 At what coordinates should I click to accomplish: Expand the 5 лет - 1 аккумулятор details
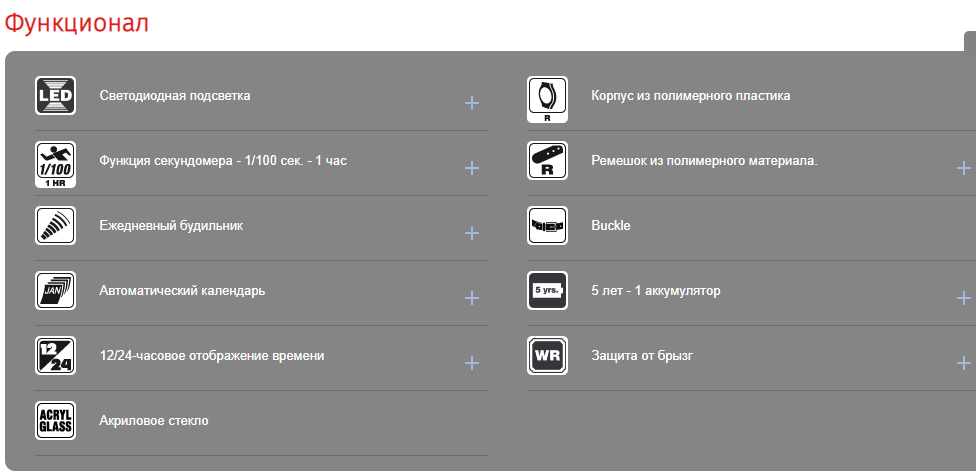[964, 298]
